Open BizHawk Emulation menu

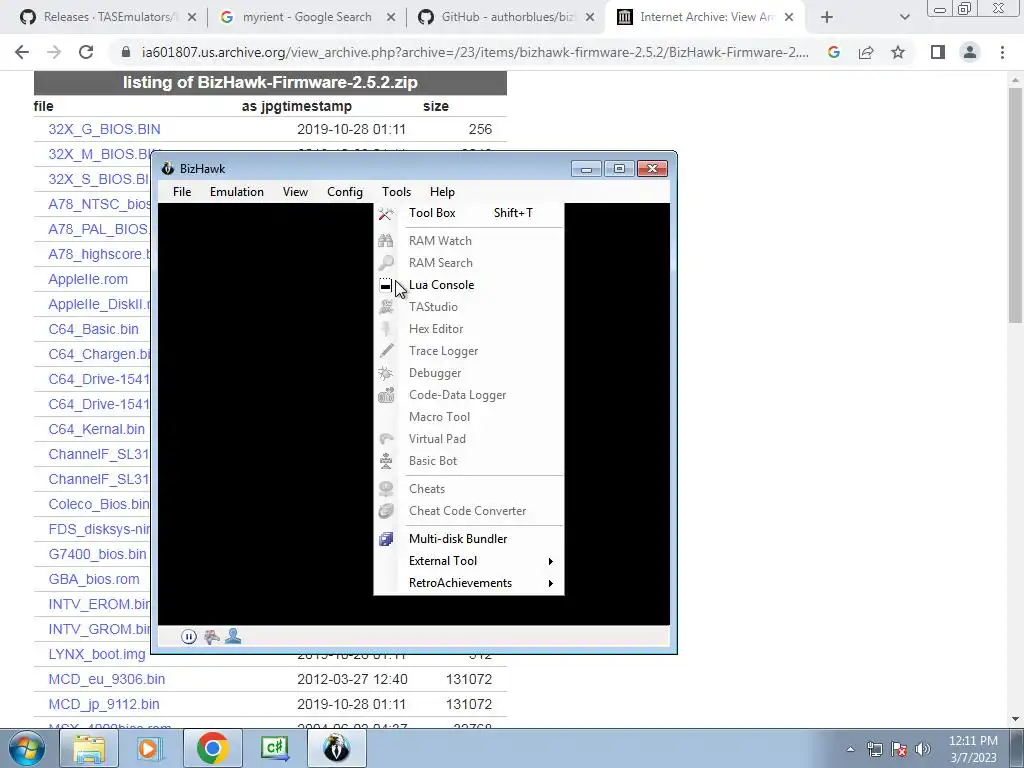coord(236,192)
